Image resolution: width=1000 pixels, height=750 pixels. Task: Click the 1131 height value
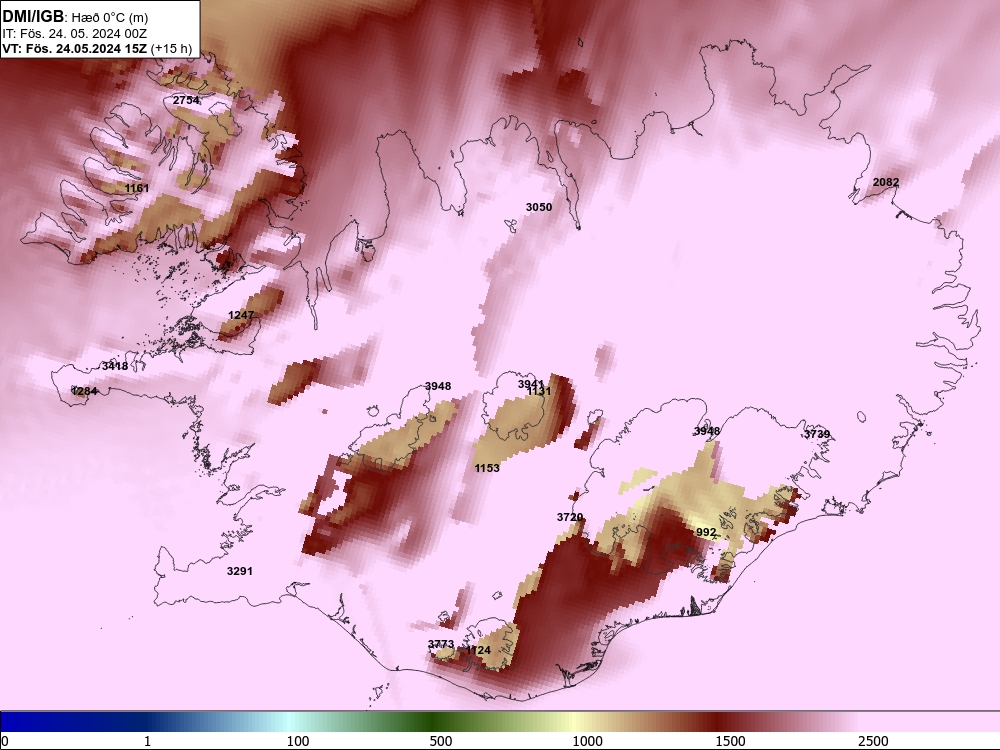539,392
